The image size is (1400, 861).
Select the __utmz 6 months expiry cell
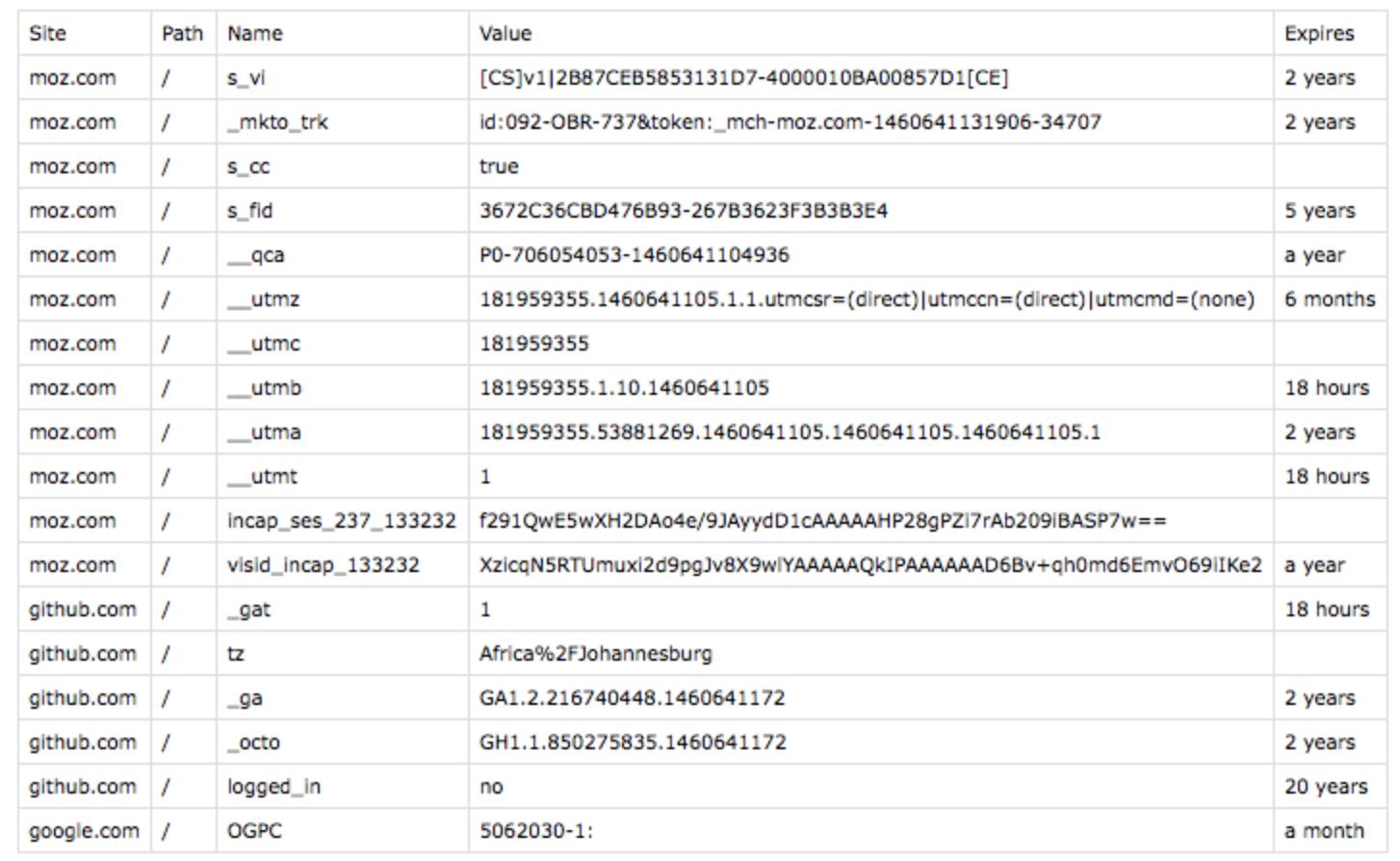1330,300
